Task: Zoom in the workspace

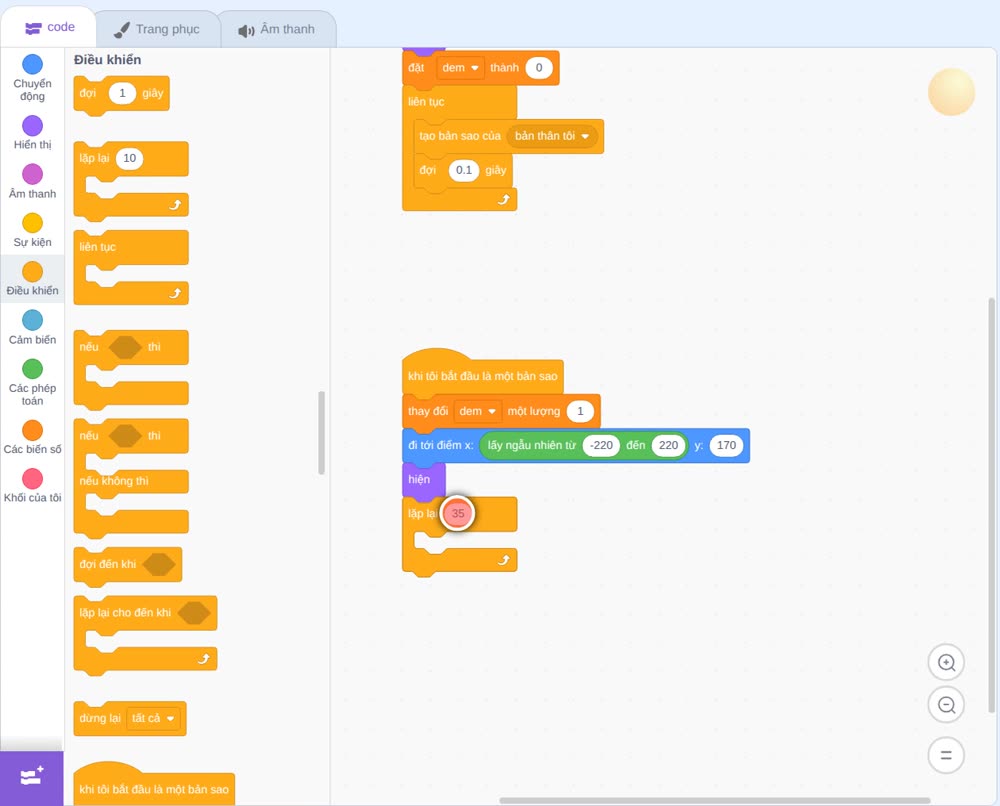Action: click(x=946, y=663)
